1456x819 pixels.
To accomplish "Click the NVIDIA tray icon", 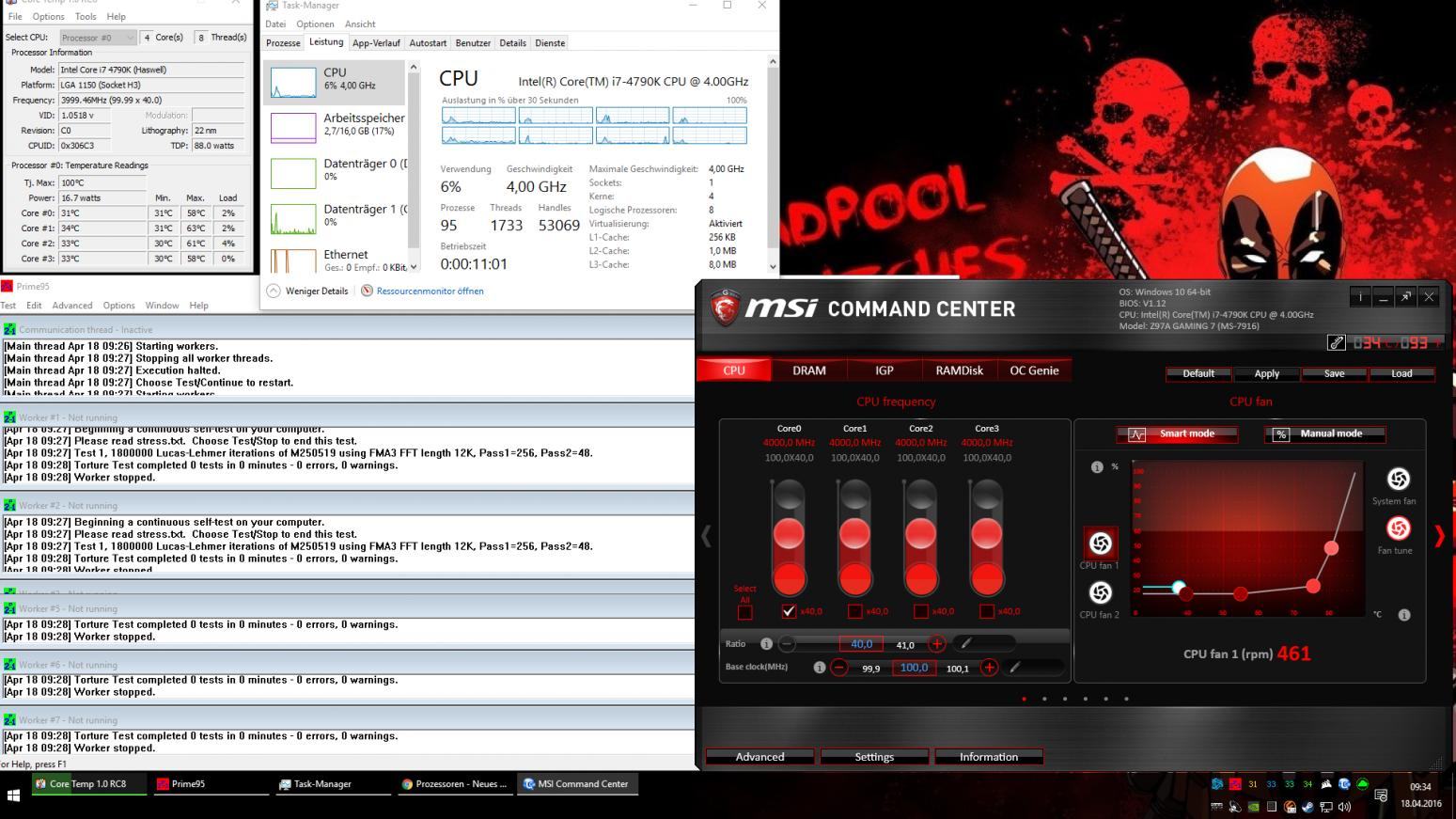I will click(1253, 807).
